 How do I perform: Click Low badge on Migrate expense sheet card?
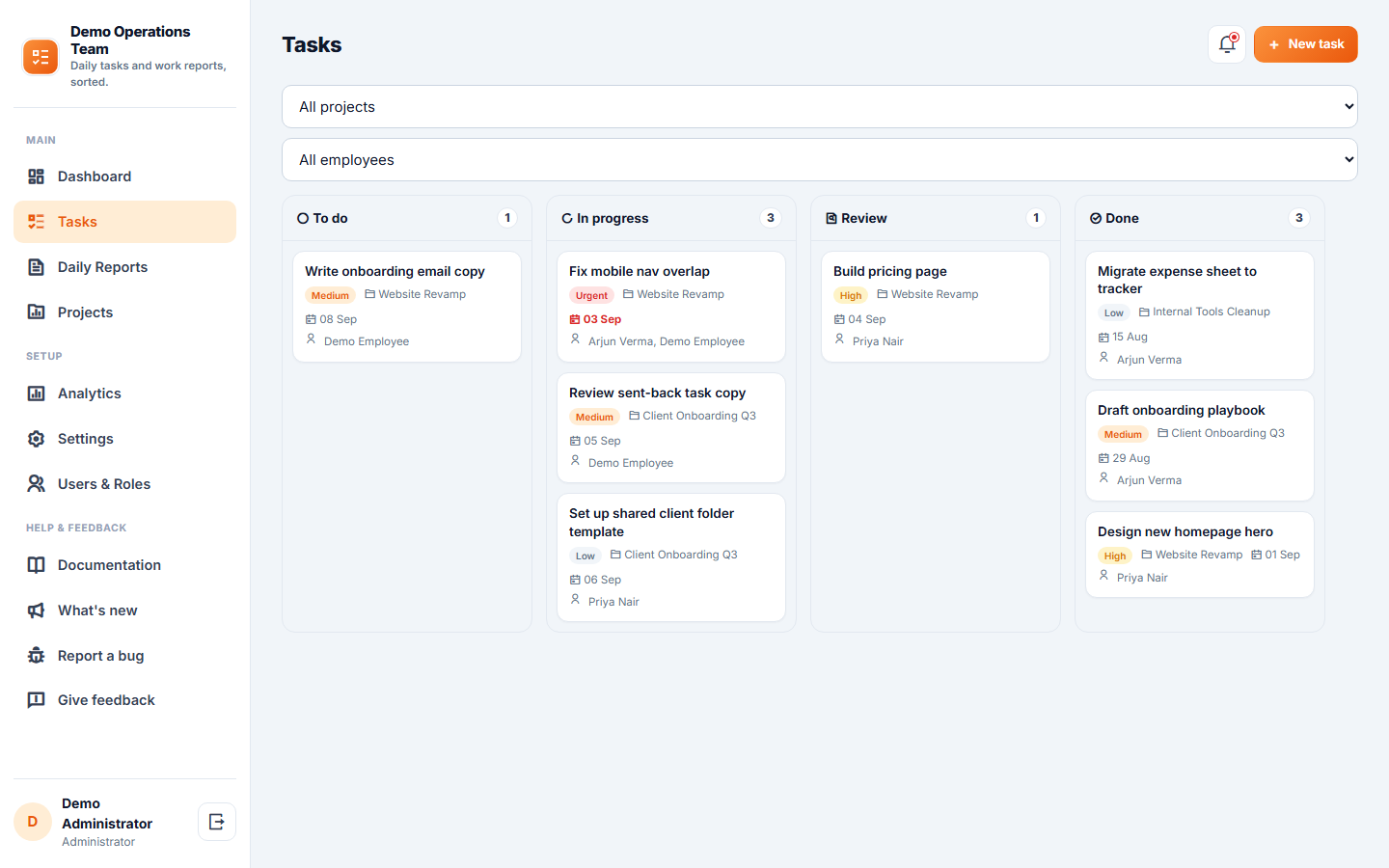tap(1114, 312)
